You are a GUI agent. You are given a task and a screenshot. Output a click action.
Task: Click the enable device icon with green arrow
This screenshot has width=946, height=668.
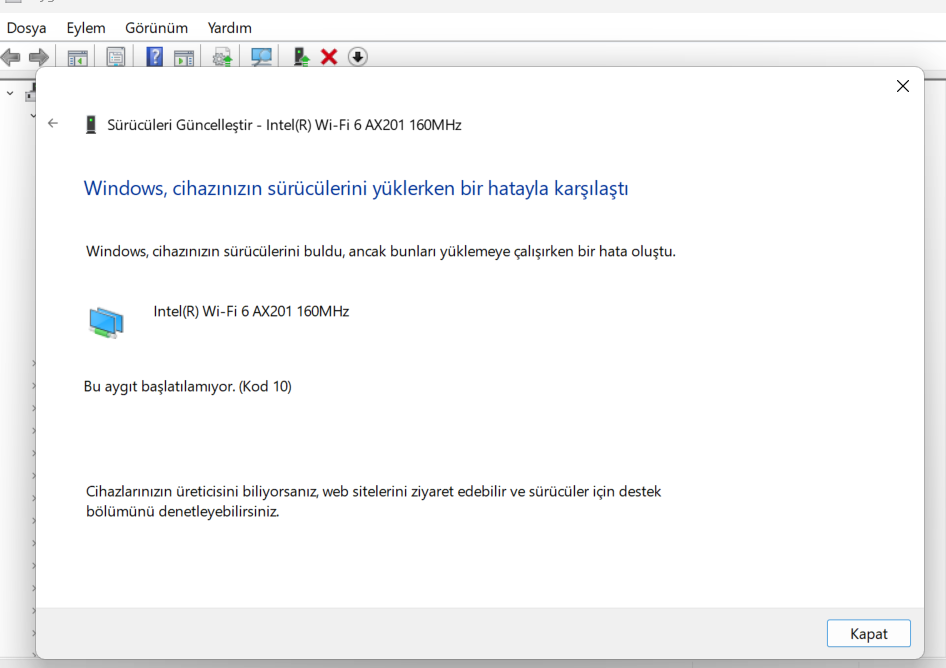[x=301, y=57]
